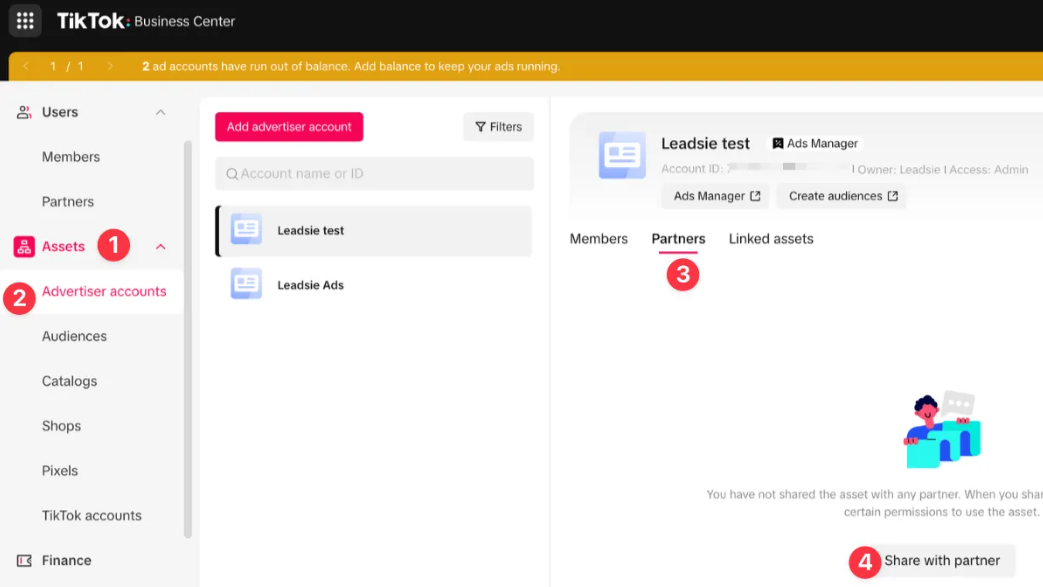Image resolution: width=1043 pixels, height=587 pixels.
Task: Select the Leadsie test account row
Action: (374, 230)
